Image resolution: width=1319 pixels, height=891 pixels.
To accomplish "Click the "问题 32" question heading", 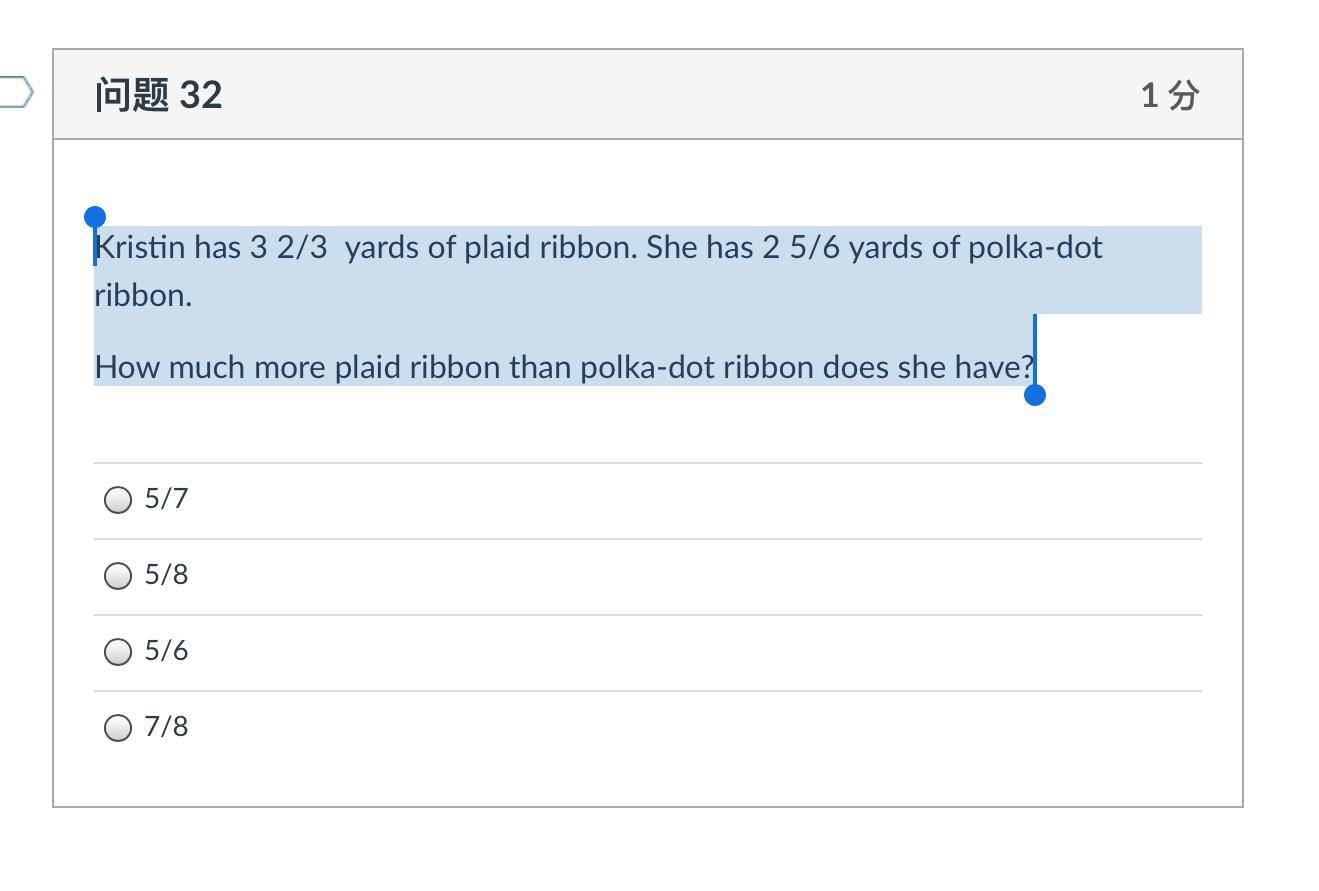I will coord(158,95).
